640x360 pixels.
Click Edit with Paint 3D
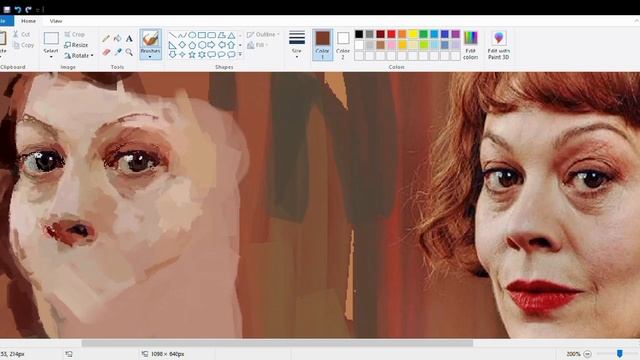(x=498, y=45)
